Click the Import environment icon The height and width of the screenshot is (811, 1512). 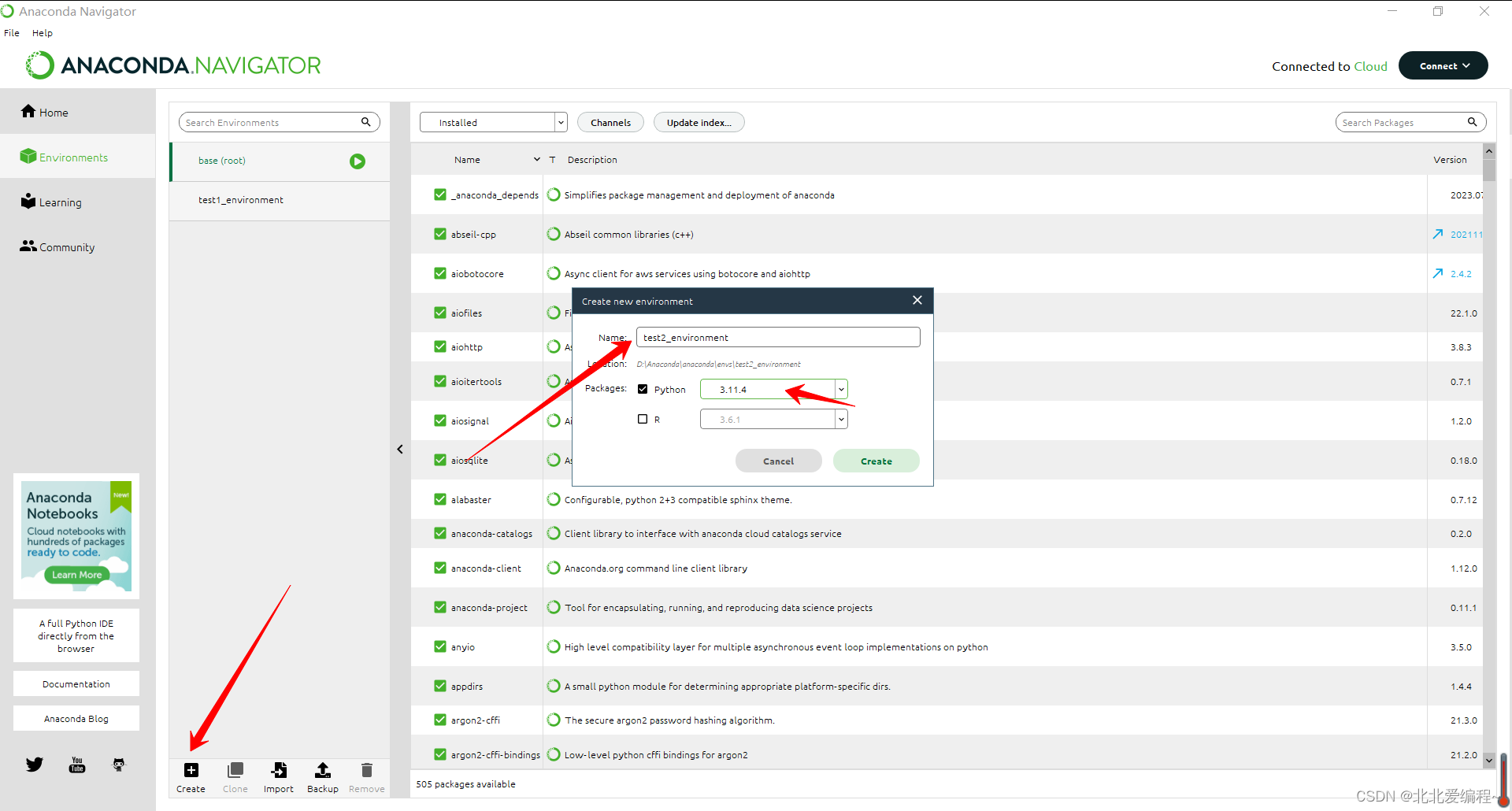279,770
